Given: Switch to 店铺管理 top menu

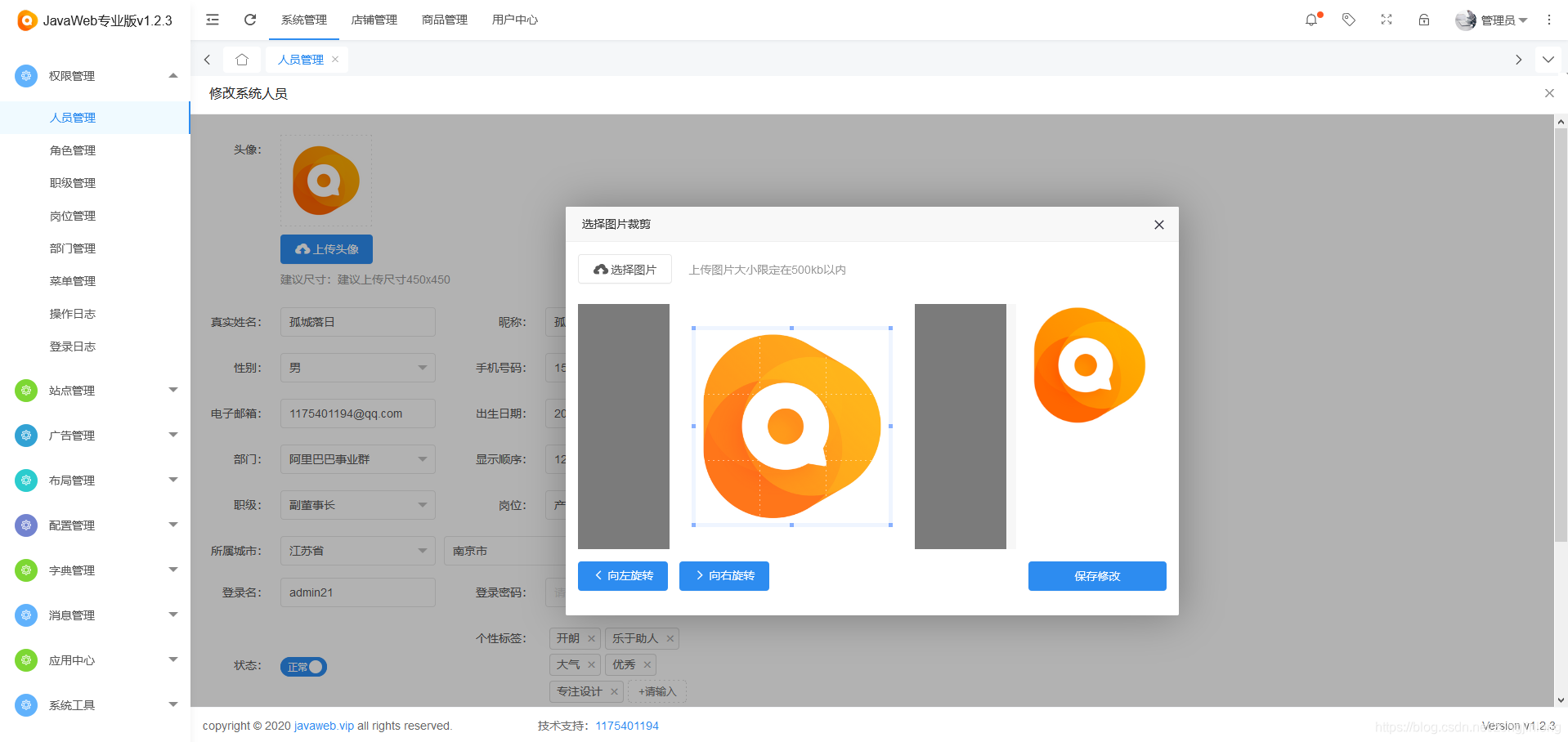Looking at the screenshot, I should pos(374,20).
